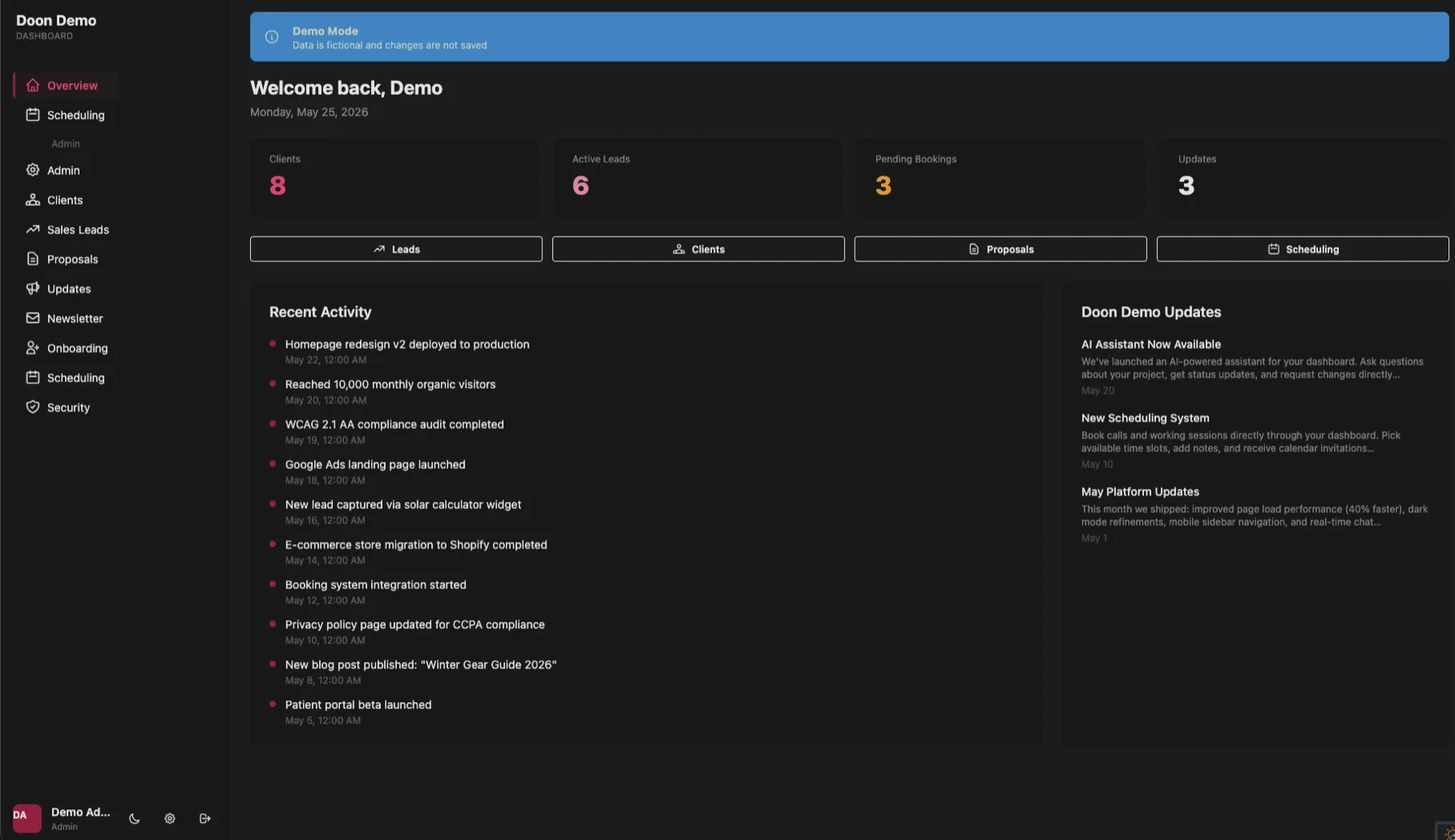Open the Active Leads stat card
The image size is (1455, 840).
coord(697,177)
